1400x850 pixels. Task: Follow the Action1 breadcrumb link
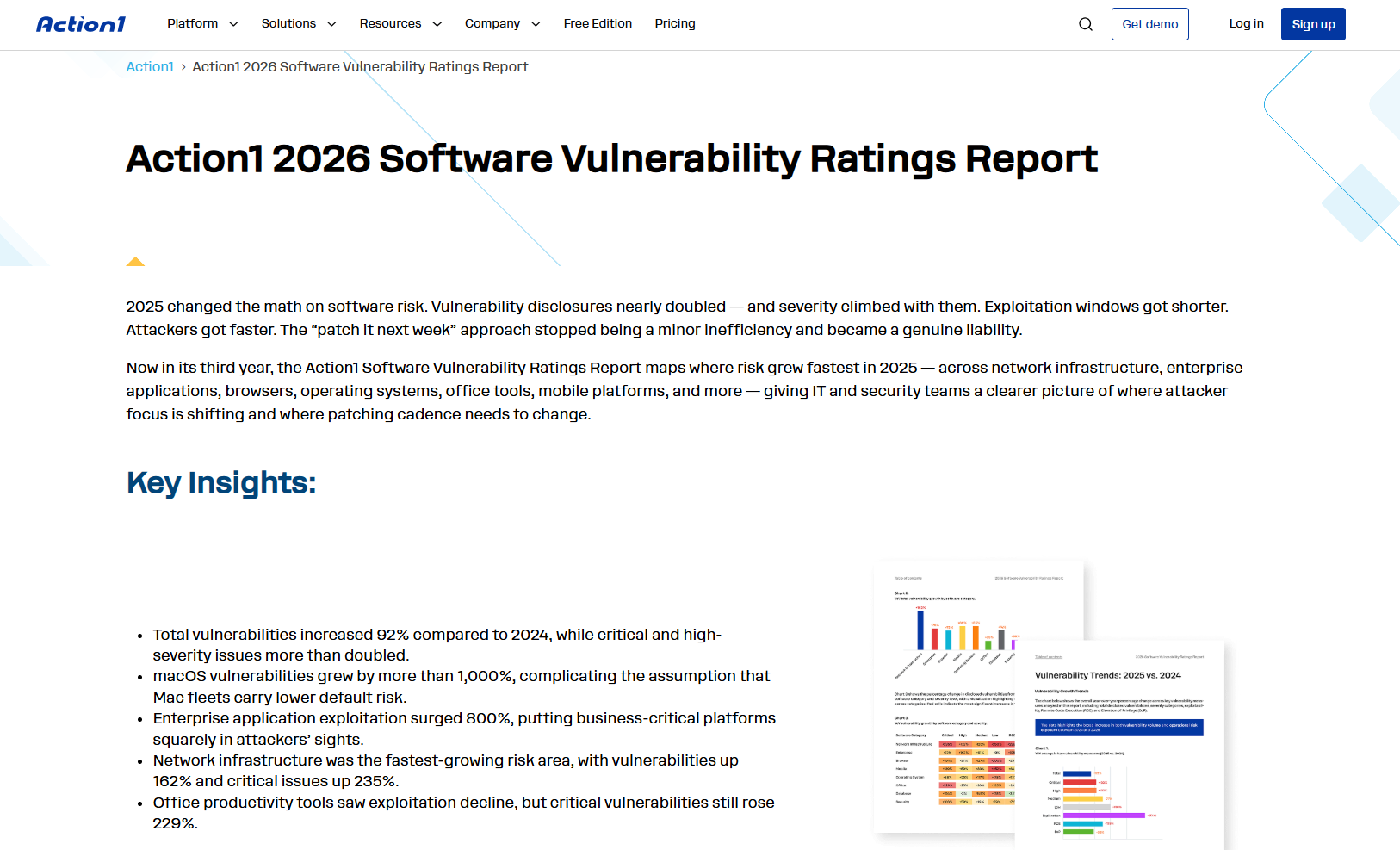(150, 67)
